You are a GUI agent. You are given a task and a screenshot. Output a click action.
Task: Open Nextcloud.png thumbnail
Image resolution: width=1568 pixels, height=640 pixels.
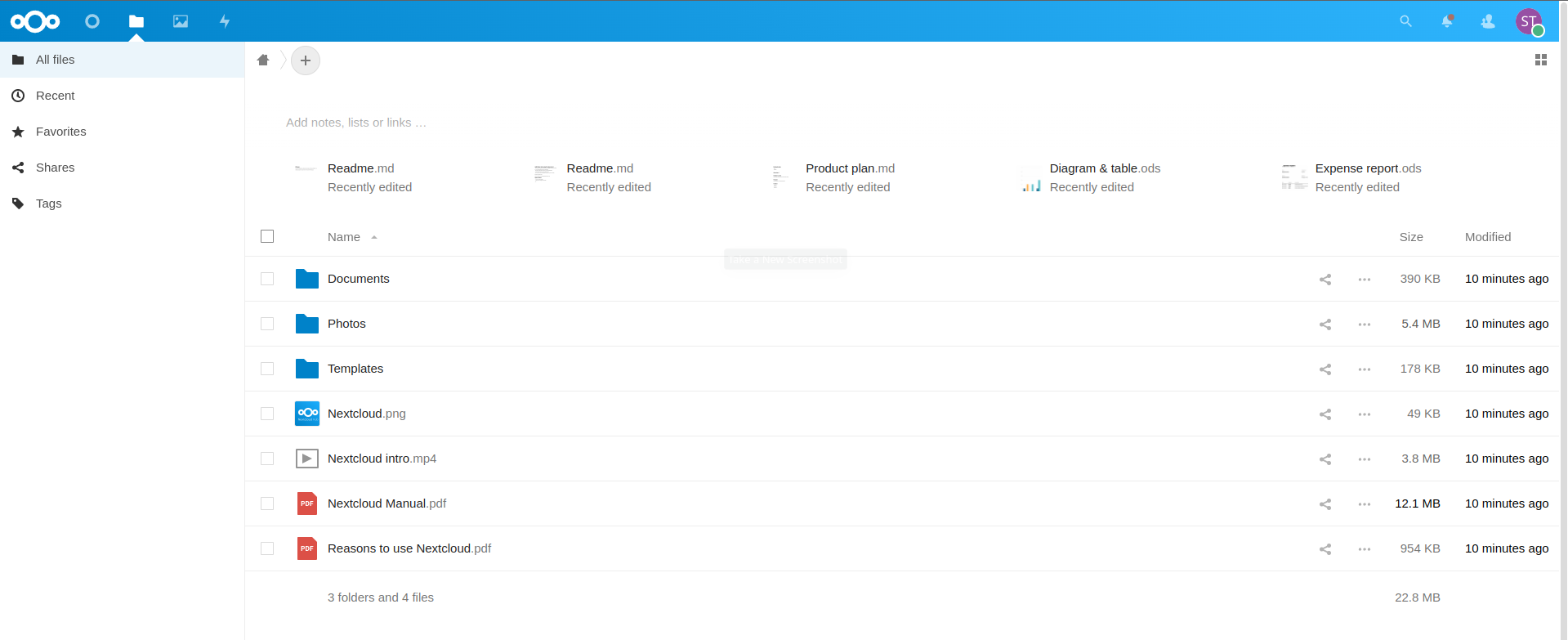pos(307,414)
